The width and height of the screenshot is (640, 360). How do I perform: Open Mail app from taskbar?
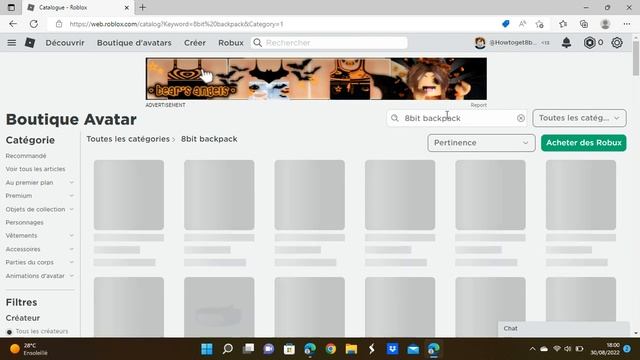pyautogui.click(x=413, y=349)
